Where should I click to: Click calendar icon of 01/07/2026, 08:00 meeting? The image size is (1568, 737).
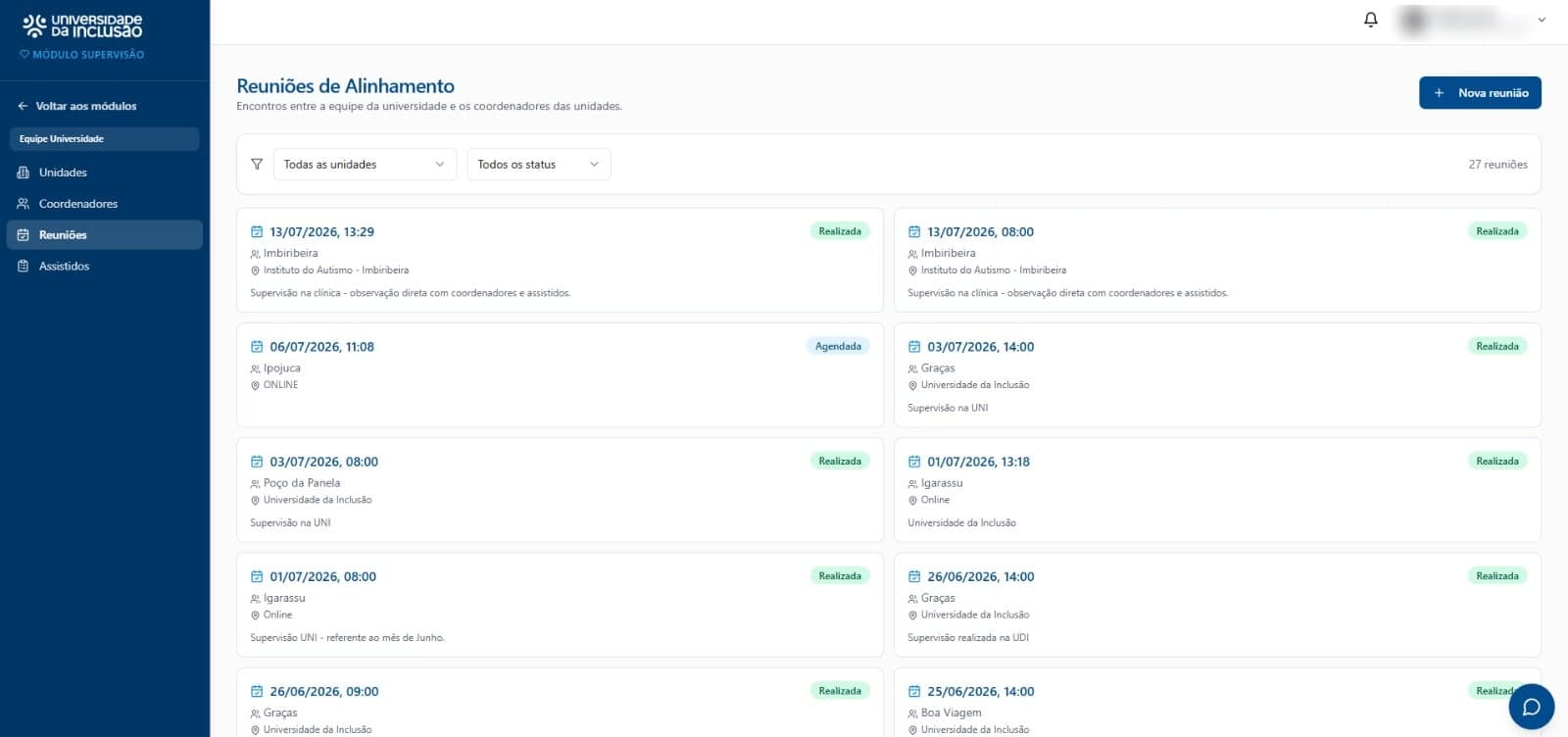pos(257,577)
